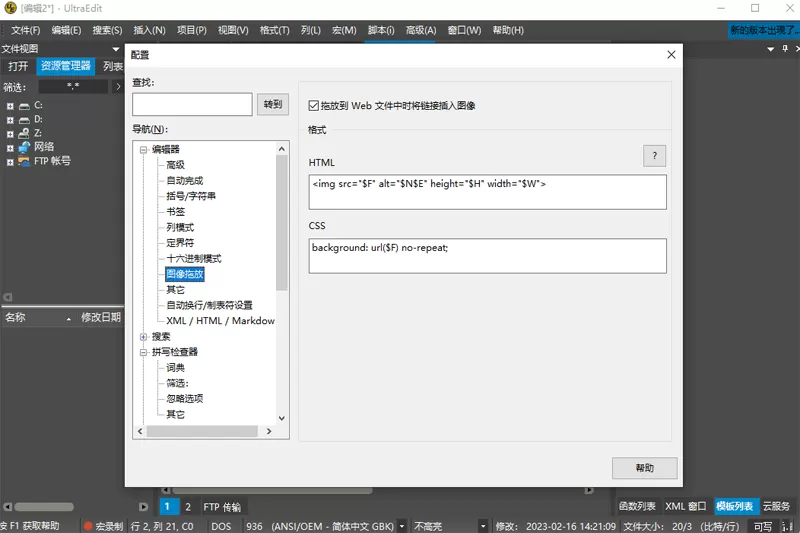Click the CSS format text box
Screen dimensions: 800x533
[487, 256]
